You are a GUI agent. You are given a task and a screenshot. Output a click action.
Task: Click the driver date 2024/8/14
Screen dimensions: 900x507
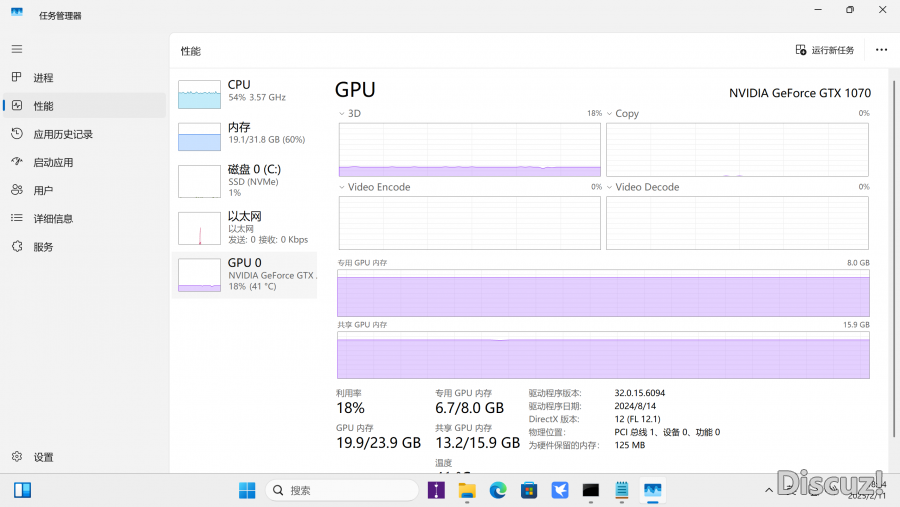coord(635,406)
